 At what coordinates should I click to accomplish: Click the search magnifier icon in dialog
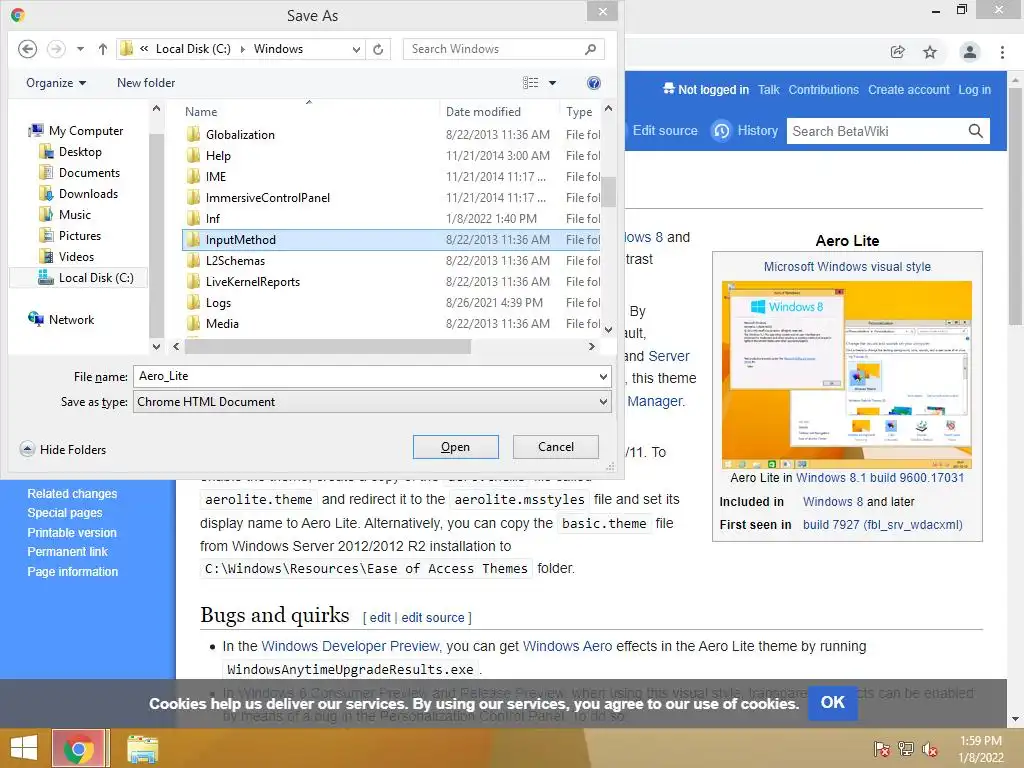coord(590,49)
